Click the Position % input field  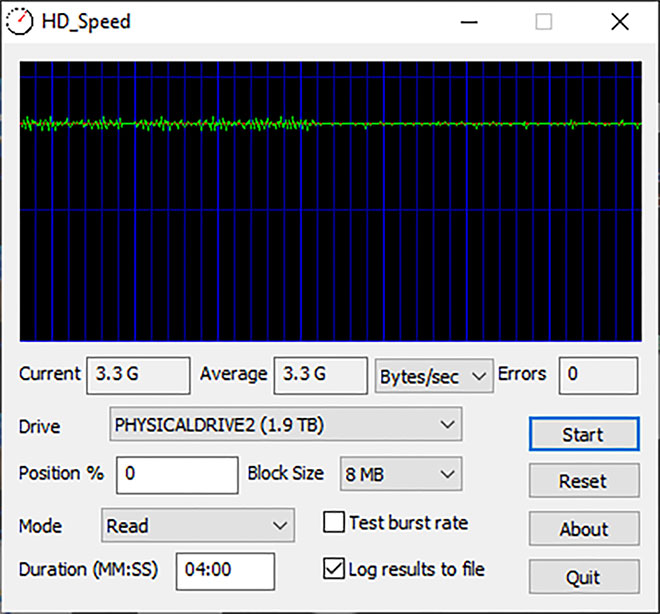[x=177, y=475]
